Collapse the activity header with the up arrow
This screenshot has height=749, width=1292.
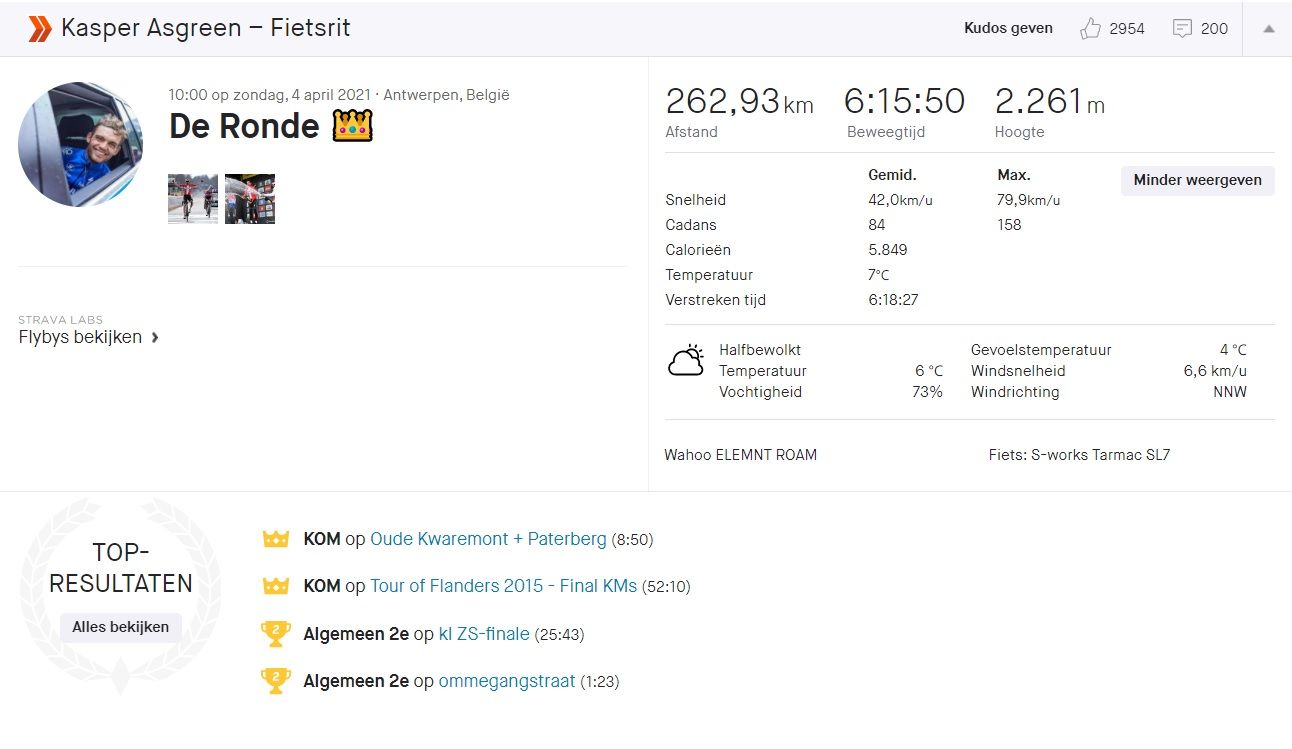click(x=1268, y=29)
